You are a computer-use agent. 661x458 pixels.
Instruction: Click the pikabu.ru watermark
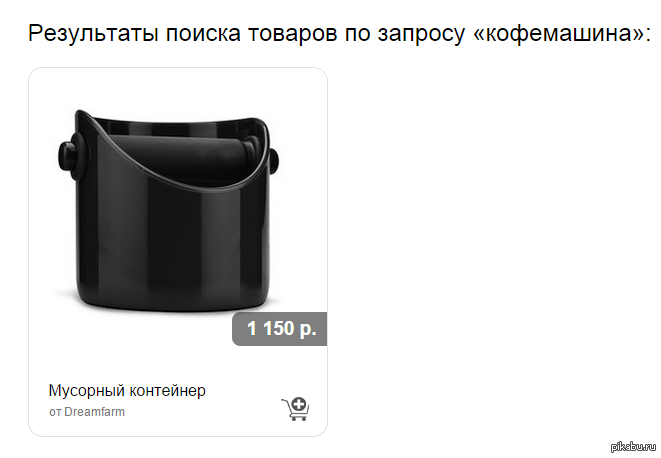point(634,447)
